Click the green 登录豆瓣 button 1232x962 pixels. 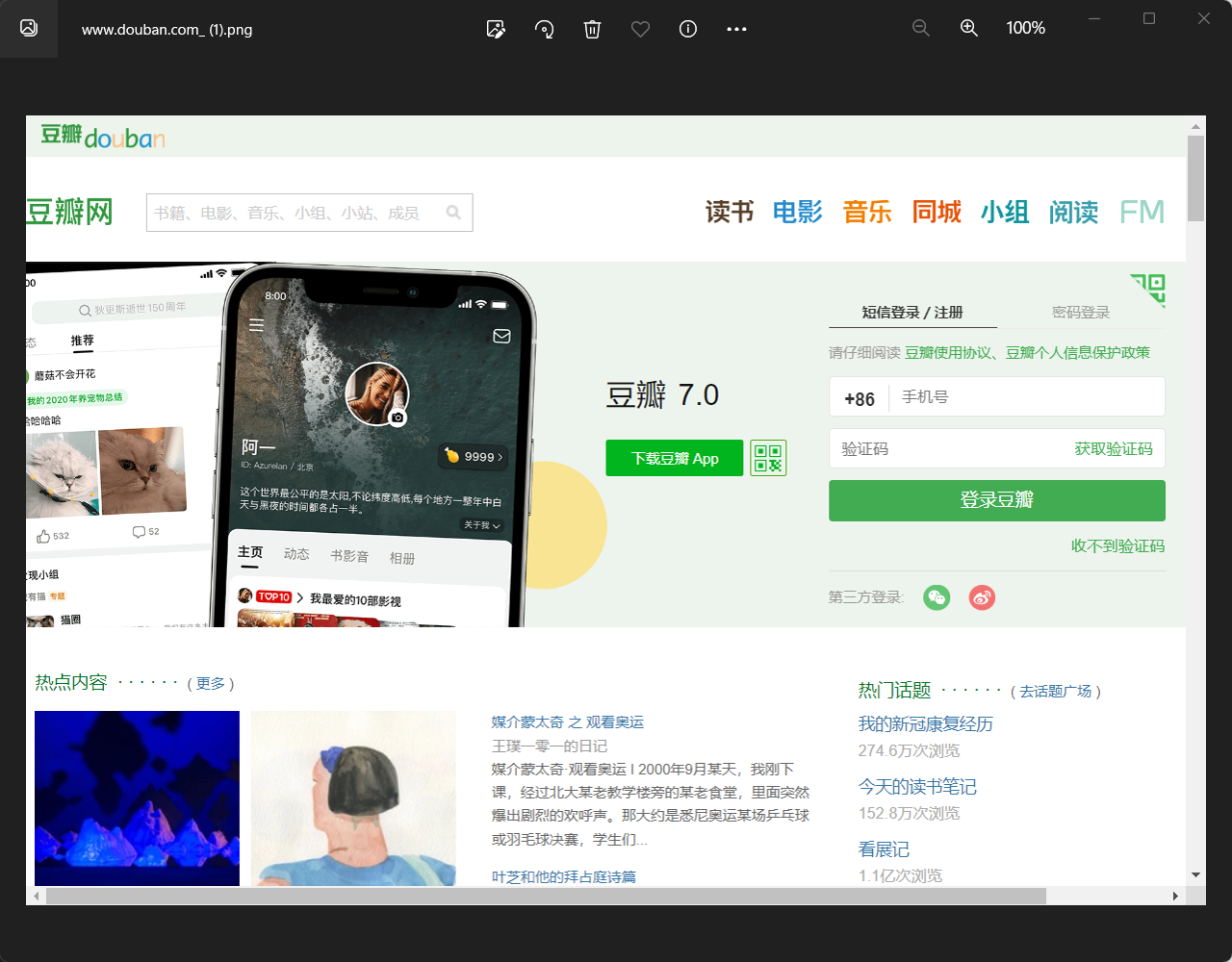pos(997,500)
